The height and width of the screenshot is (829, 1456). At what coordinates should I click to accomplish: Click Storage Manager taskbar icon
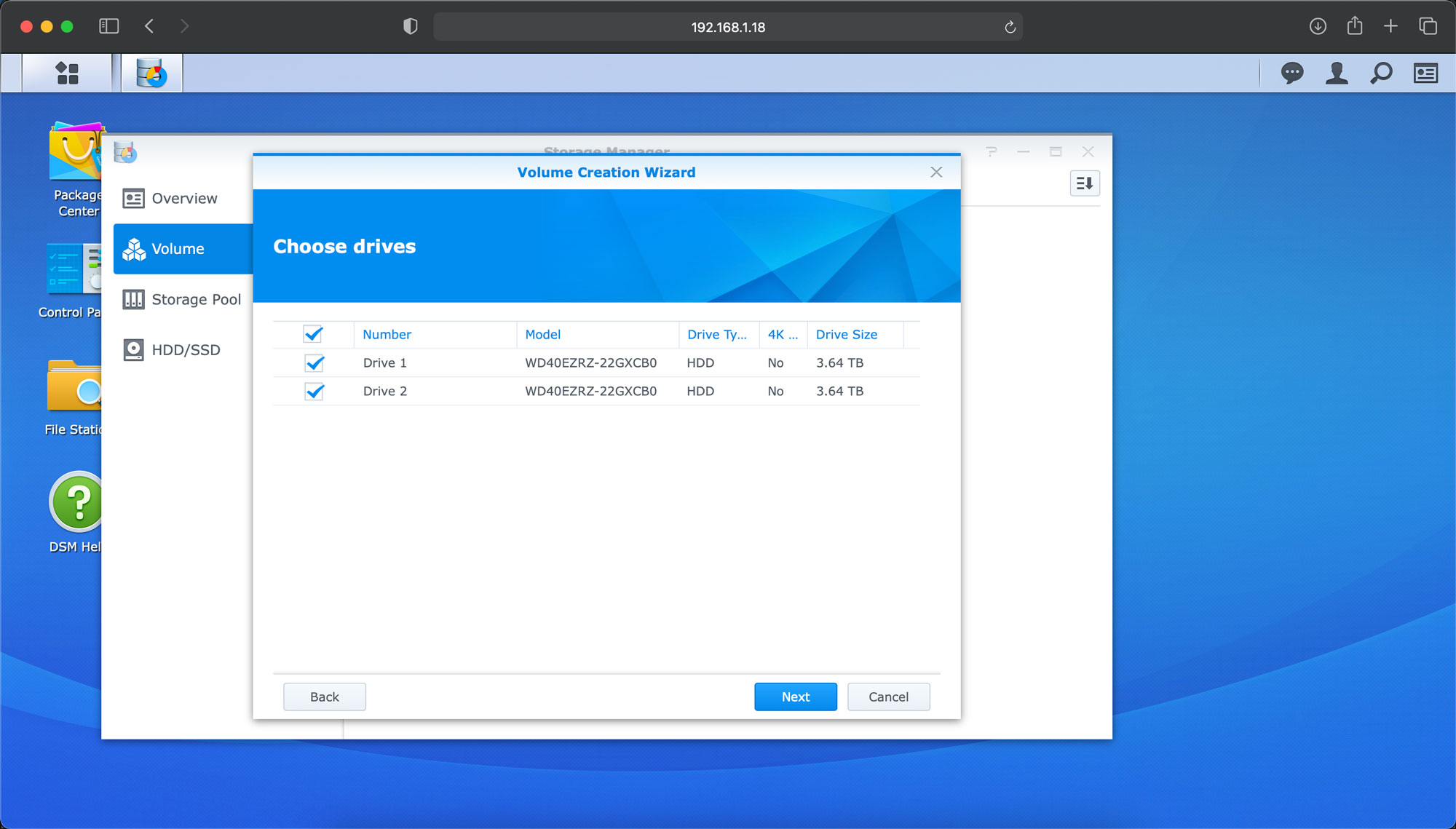[151, 73]
